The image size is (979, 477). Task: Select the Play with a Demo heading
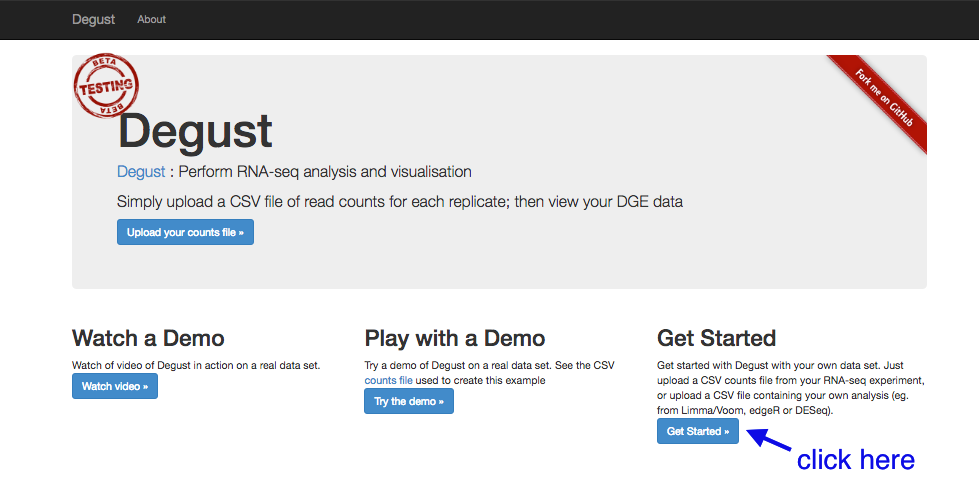click(x=455, y=338)
